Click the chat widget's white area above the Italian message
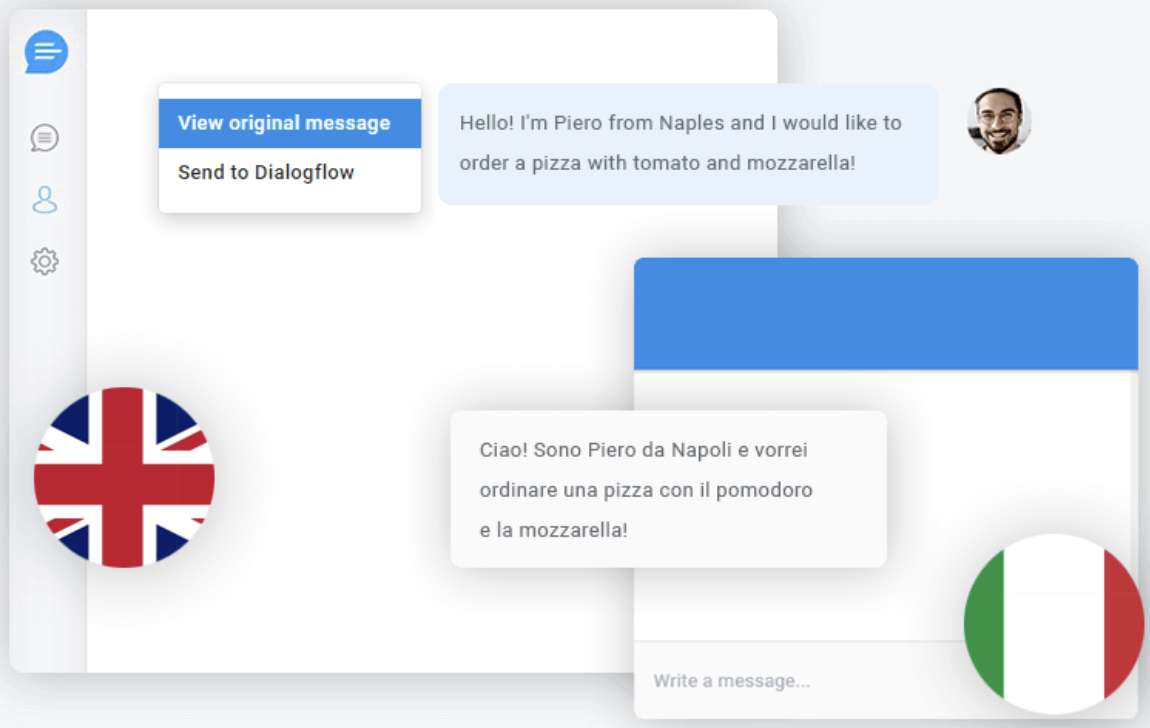 pos(886,391)
